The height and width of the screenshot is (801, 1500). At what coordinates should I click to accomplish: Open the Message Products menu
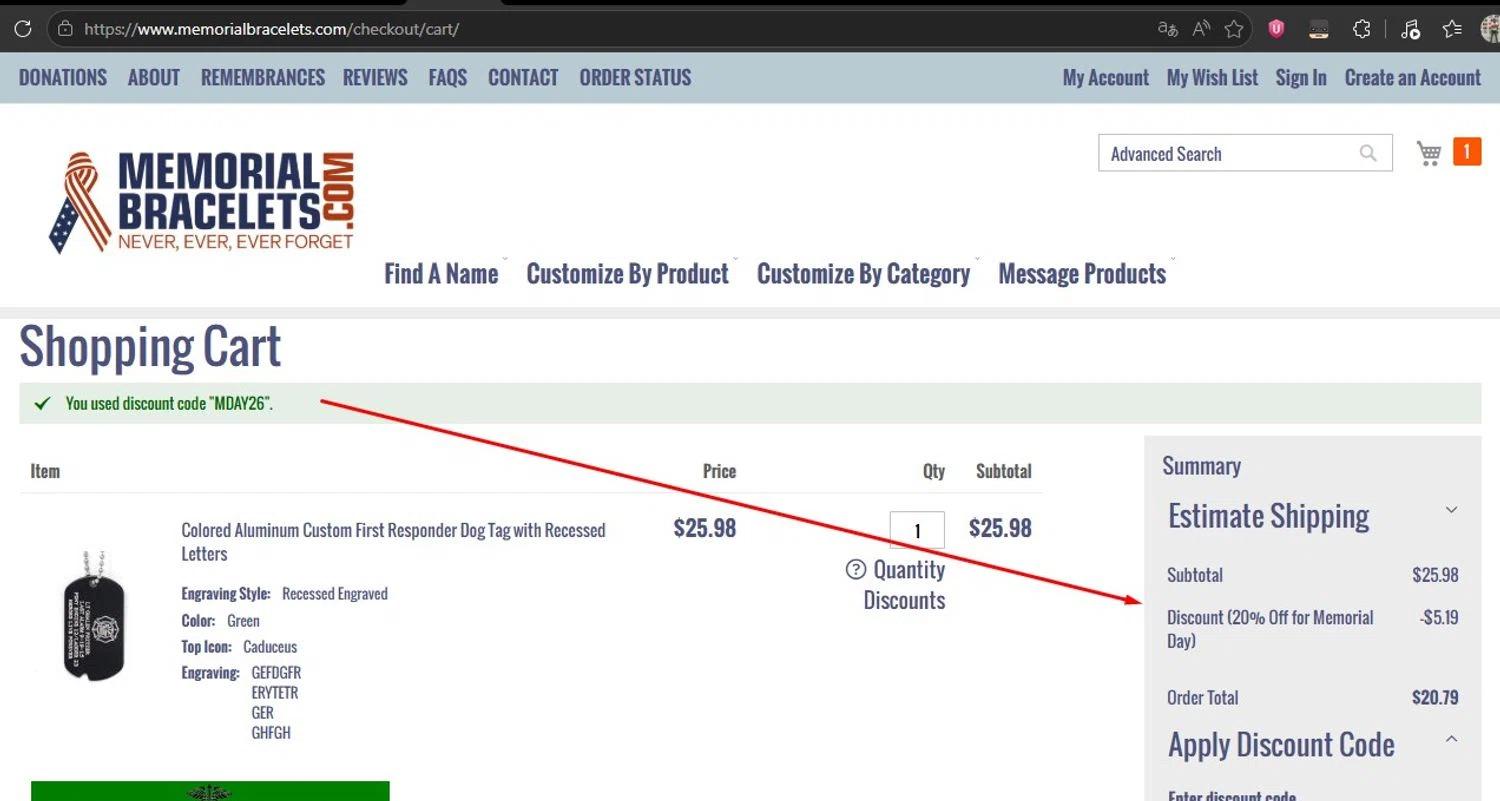[x=1082, y=274]
